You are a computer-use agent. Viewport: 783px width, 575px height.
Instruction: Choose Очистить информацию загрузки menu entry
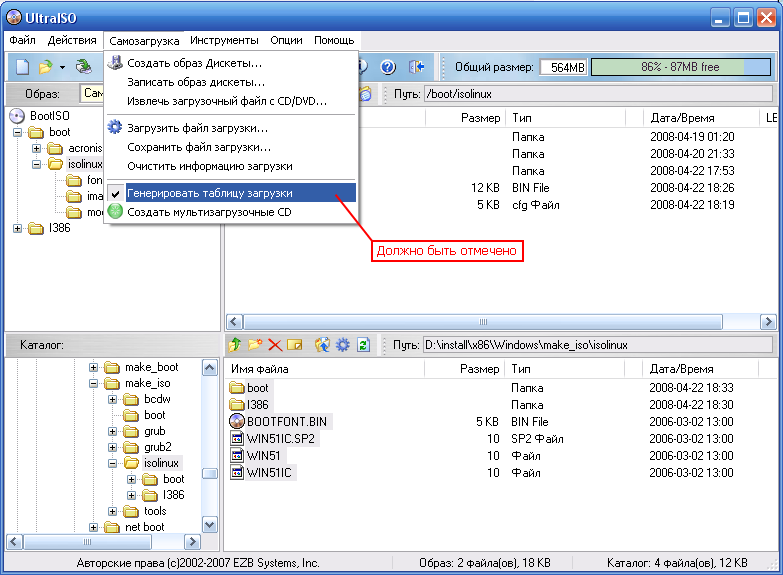[x=231, y=166]
